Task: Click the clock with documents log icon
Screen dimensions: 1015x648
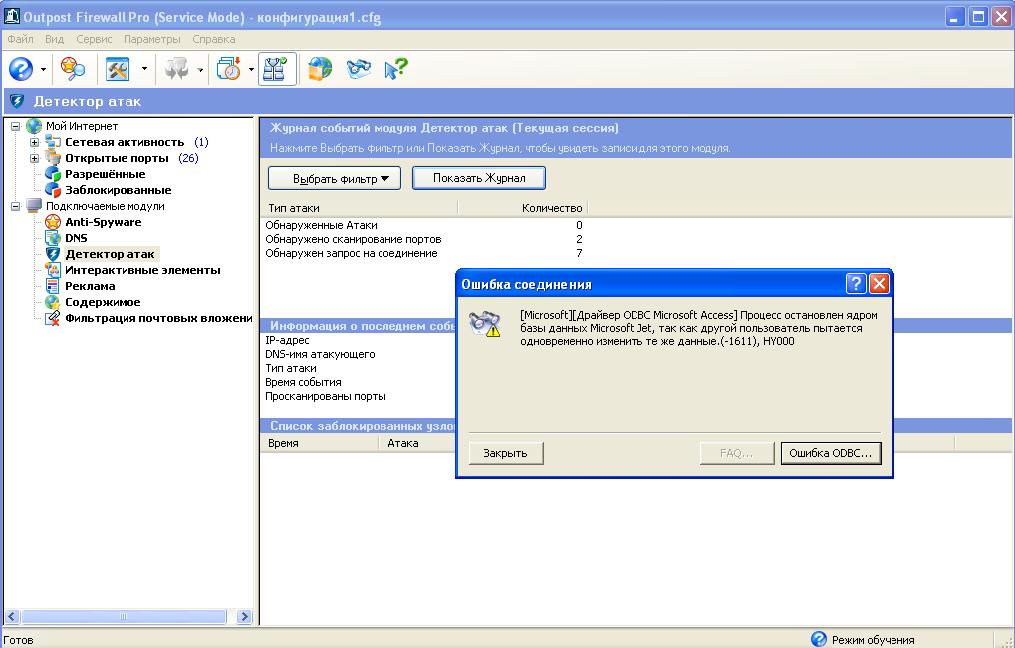Action: coord(229,69)
